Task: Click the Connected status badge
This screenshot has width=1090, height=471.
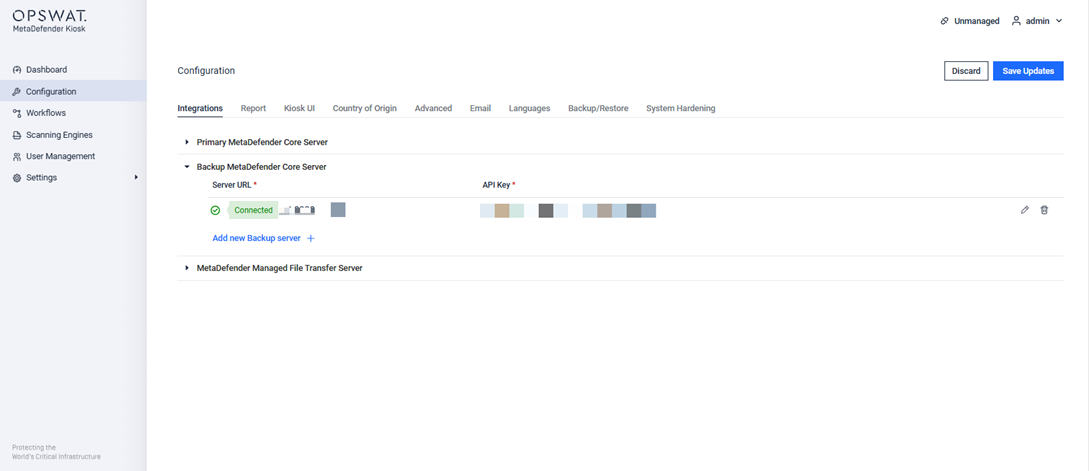Action: coord(253,210)
